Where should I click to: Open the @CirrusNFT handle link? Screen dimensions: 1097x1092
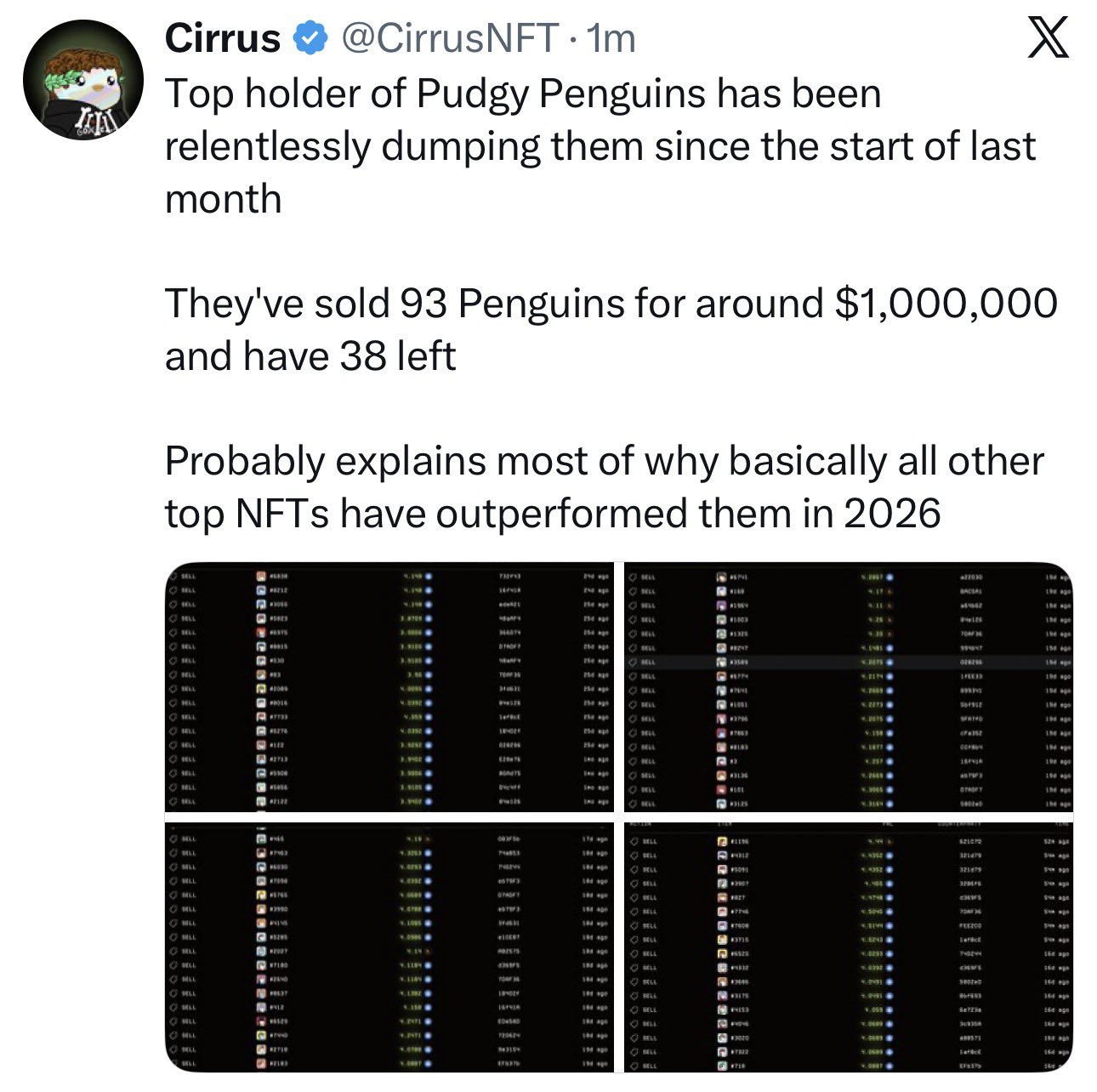click(x=450, y=37)
